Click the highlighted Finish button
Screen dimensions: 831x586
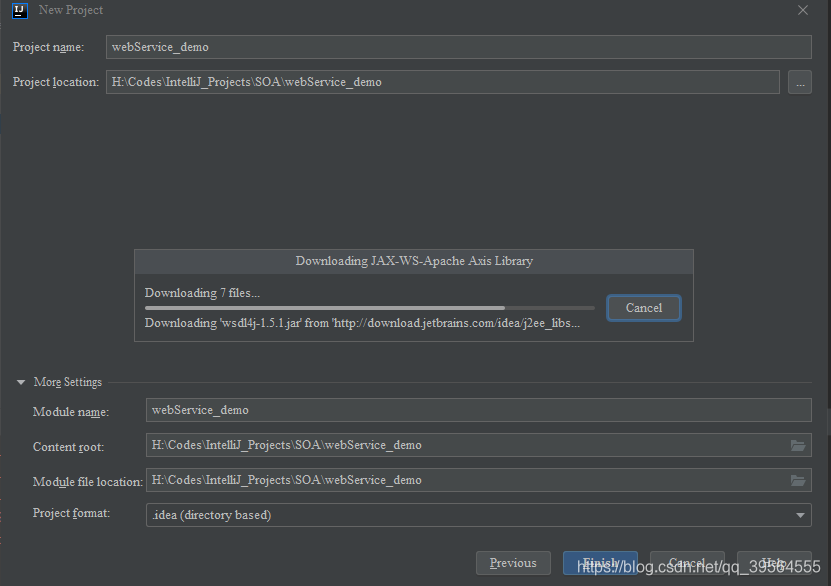(x=600, y=562)
